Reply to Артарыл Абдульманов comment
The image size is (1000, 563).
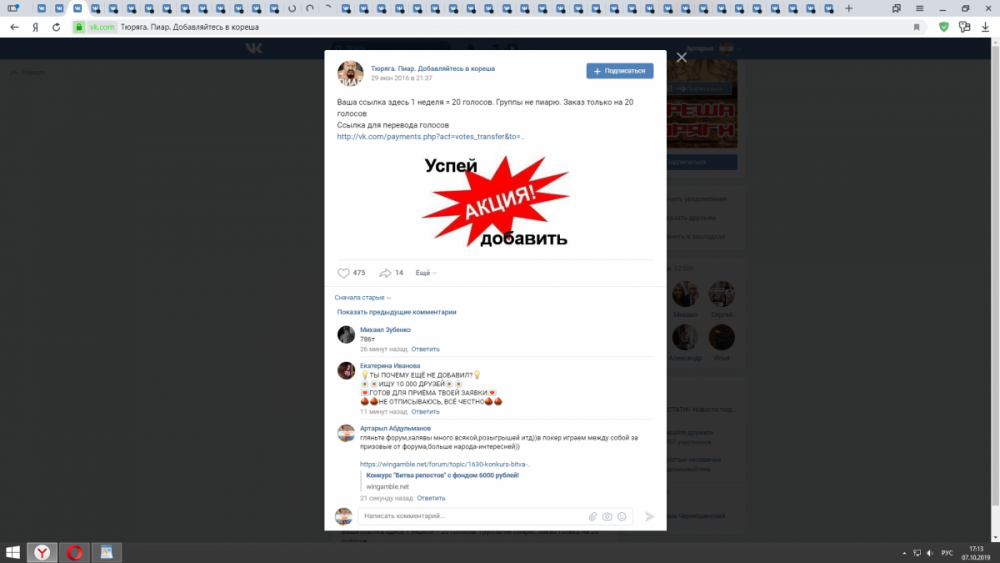(x=431, y=499)
